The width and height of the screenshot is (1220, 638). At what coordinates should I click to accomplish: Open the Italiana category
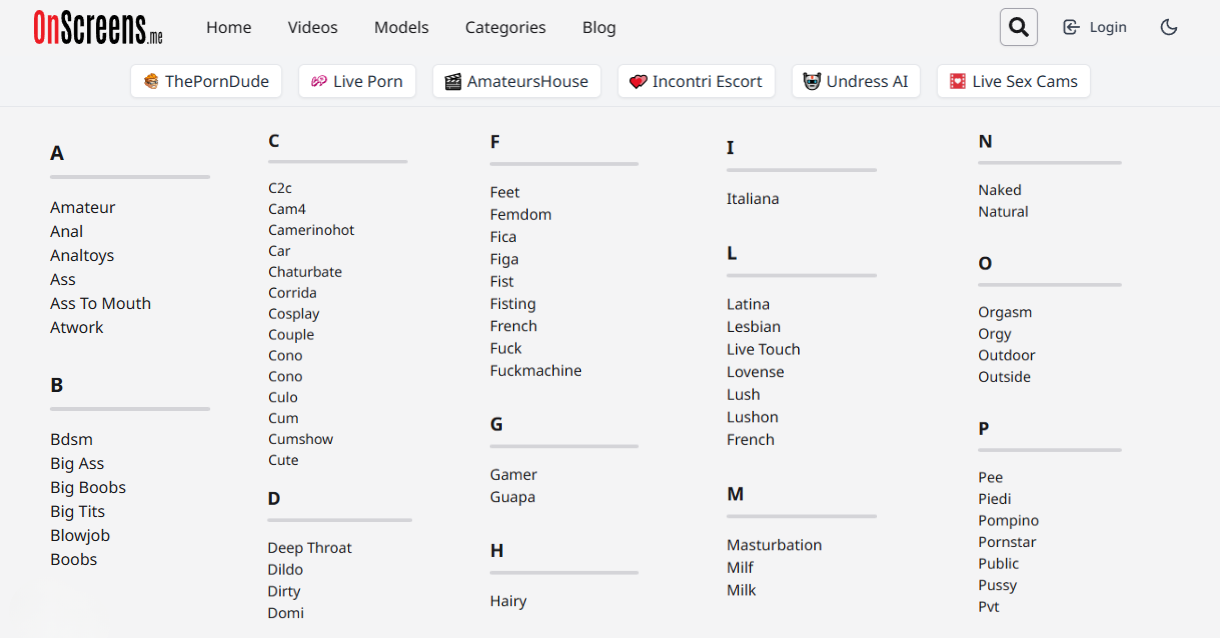pyautogui.click(x=752, y=199)
